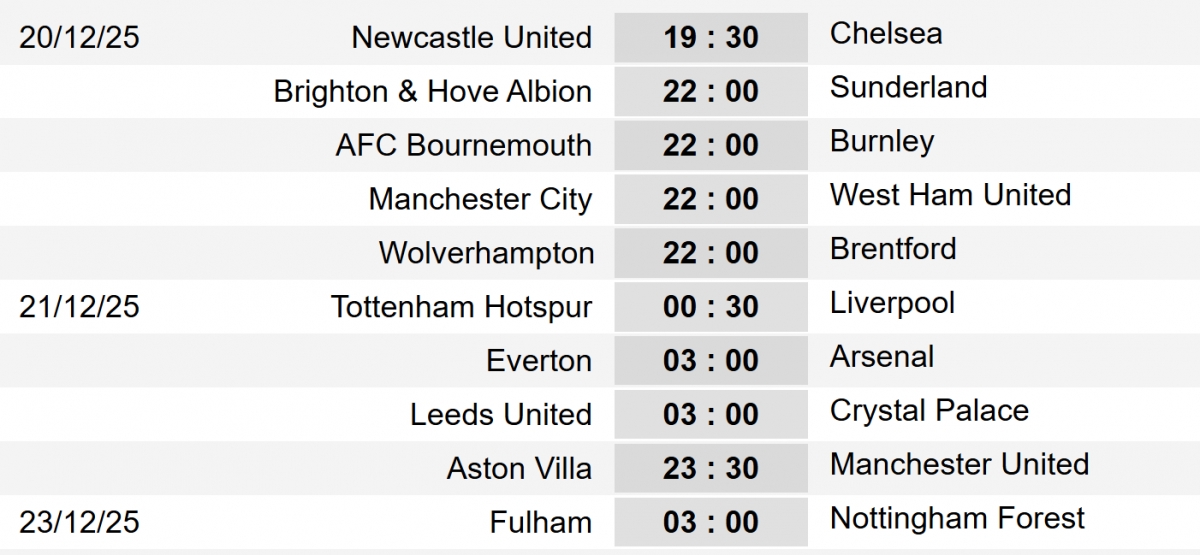Image resolution: width=1200 pixels, height=555 pixels.
Task: Click on Sunderland team name
Action: pyautogui.click(x=908, y=87)
